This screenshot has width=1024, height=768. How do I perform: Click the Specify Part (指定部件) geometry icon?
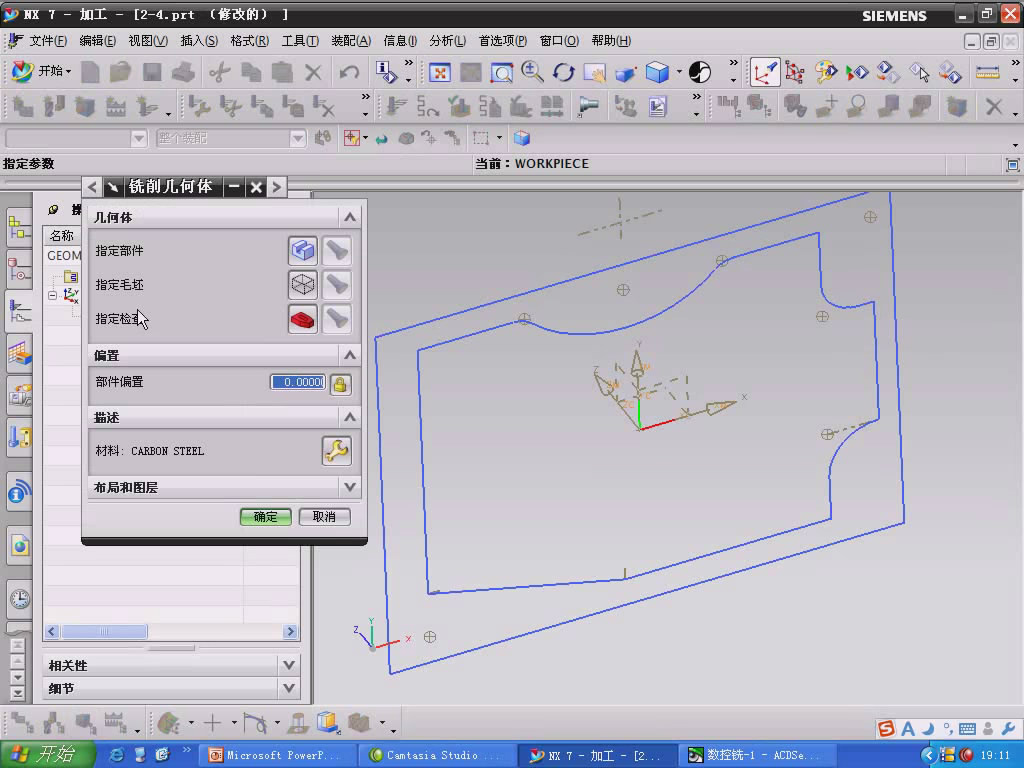click(x=303, y=251)
